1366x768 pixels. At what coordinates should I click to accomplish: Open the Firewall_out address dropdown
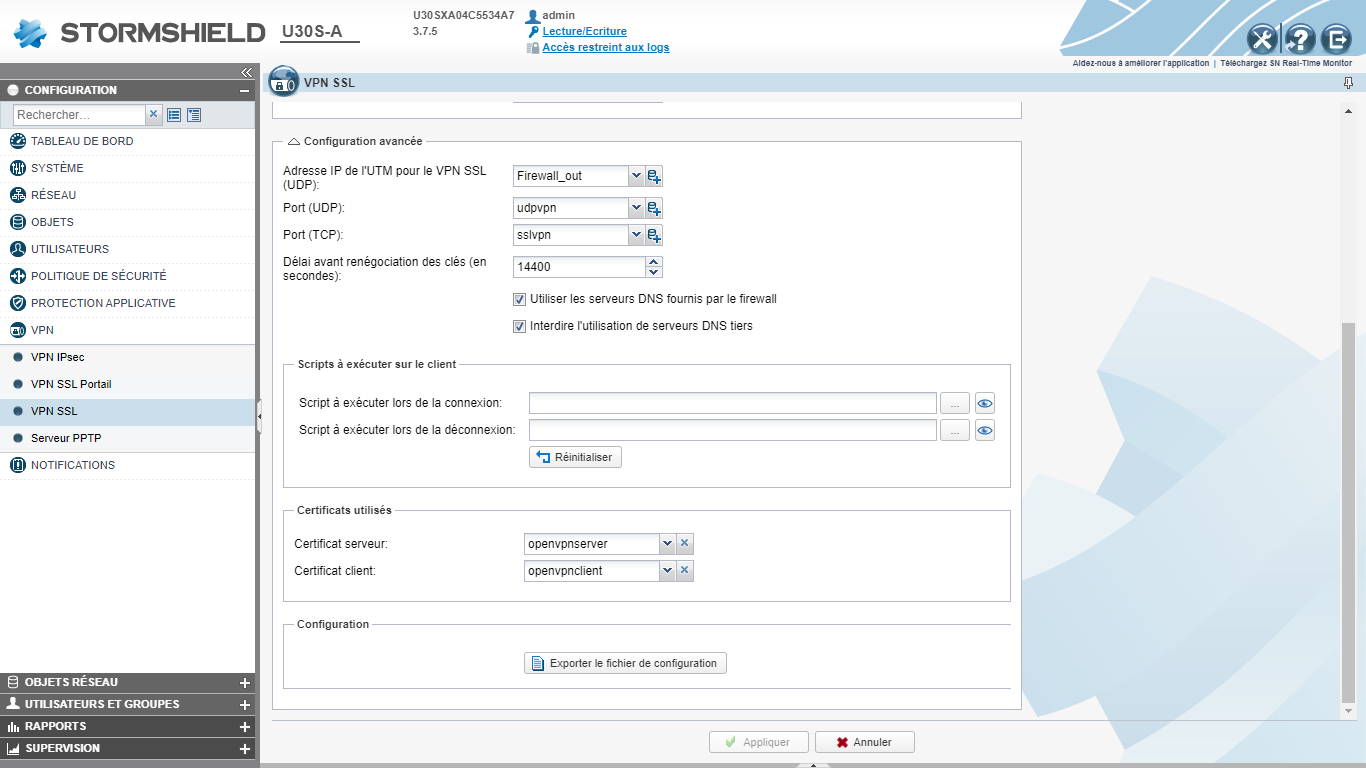click(636, 176)
